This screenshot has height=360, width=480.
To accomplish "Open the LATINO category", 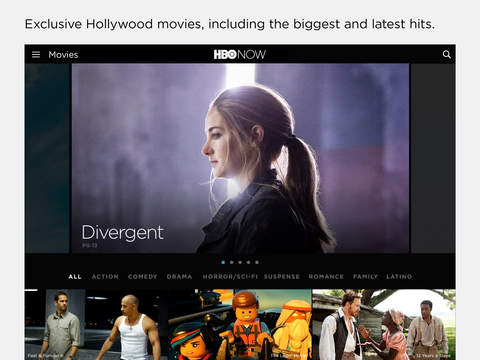I will pyautogui.click(x=399, y=277).
